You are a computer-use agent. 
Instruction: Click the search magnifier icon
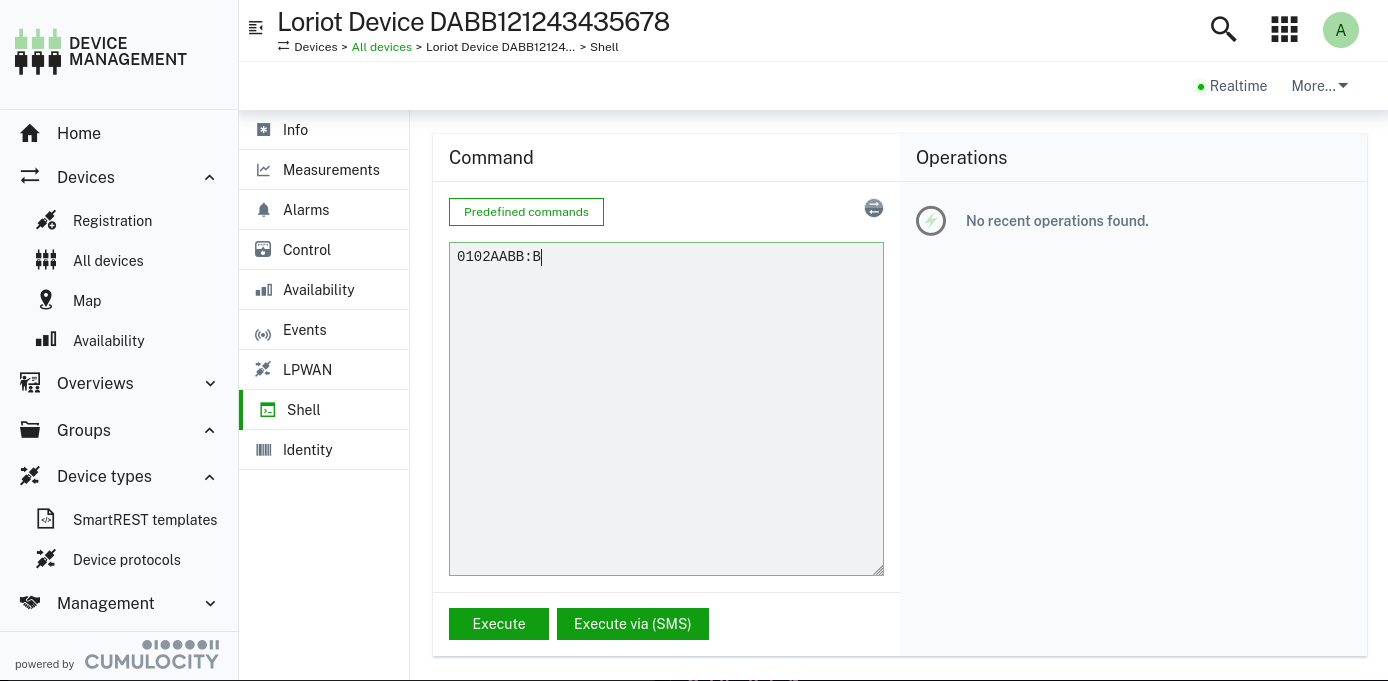click(1223, 29)
